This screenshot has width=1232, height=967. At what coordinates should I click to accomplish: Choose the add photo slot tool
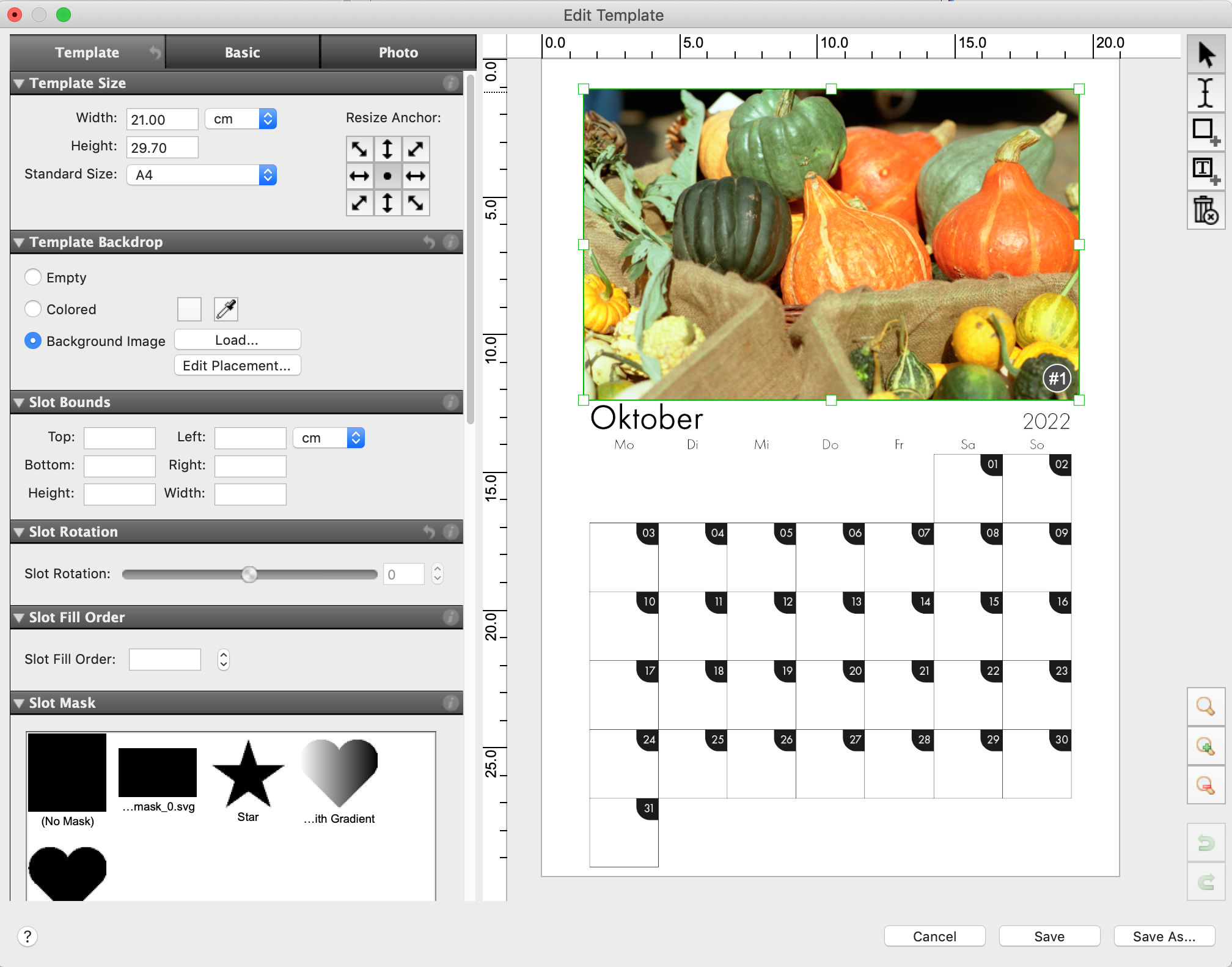tap(1206, 132)
